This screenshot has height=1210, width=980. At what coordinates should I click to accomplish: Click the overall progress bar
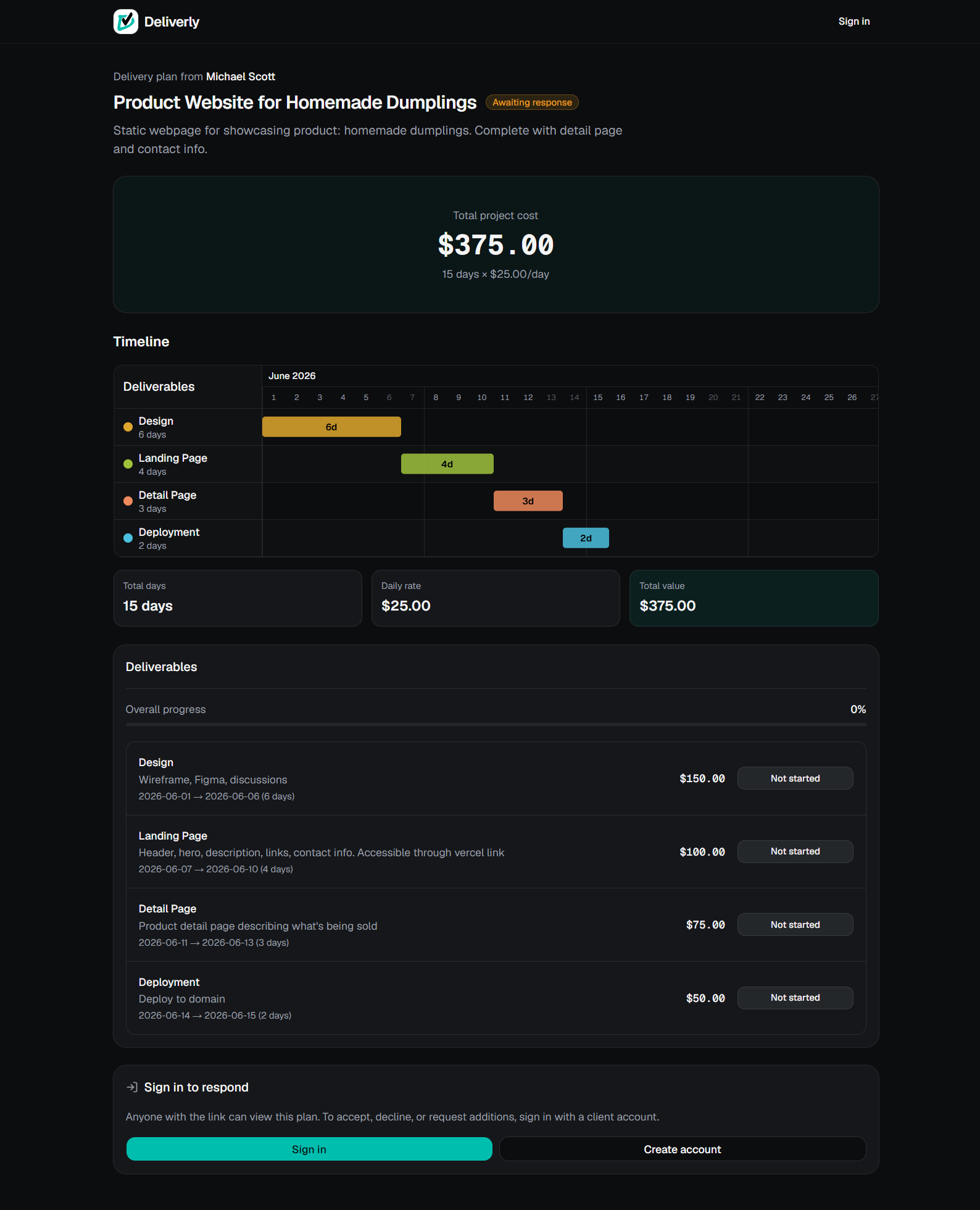496,725
